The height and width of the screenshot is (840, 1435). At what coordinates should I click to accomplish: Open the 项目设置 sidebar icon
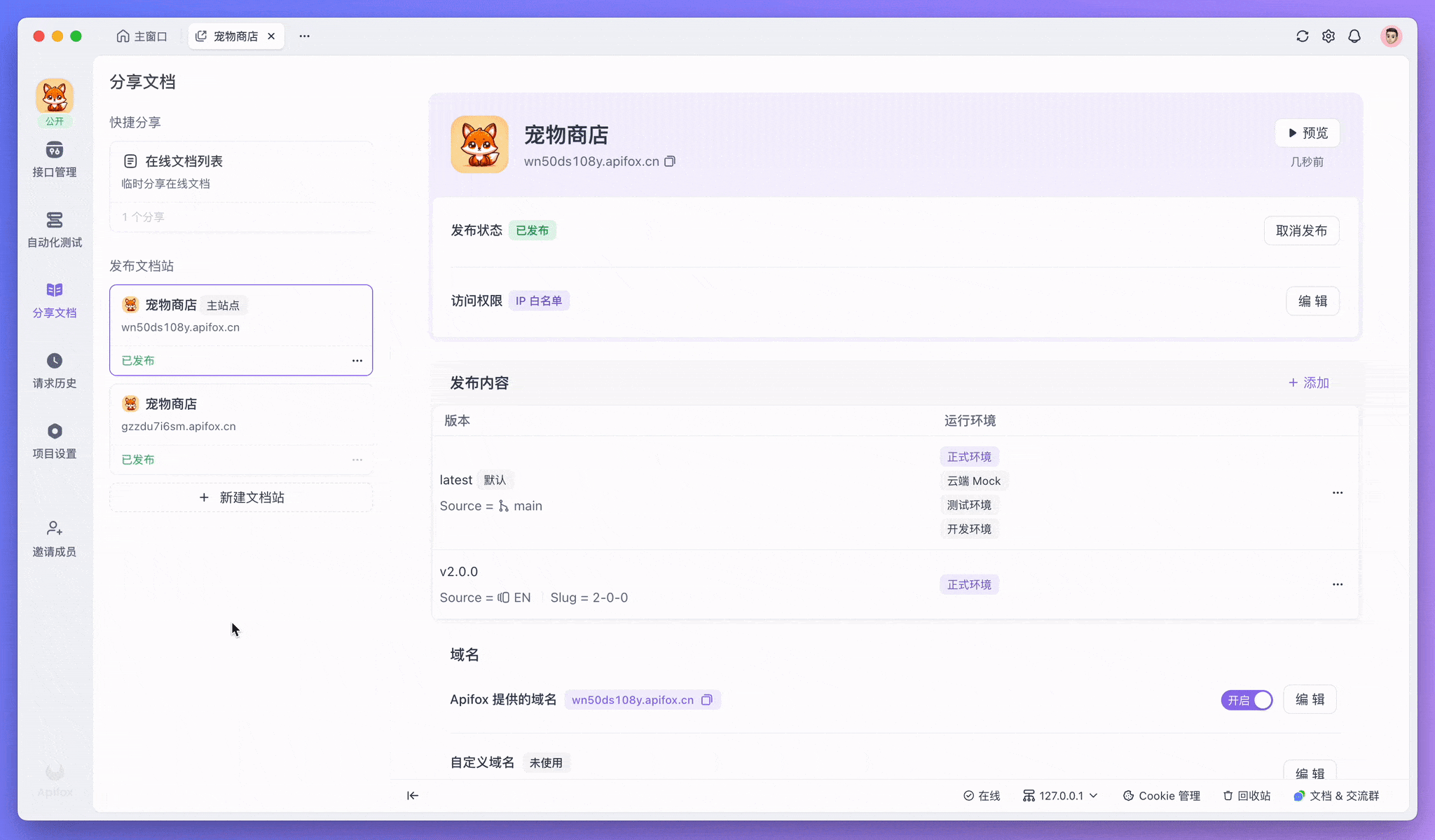pyautogui.click(x=55, y=431)
